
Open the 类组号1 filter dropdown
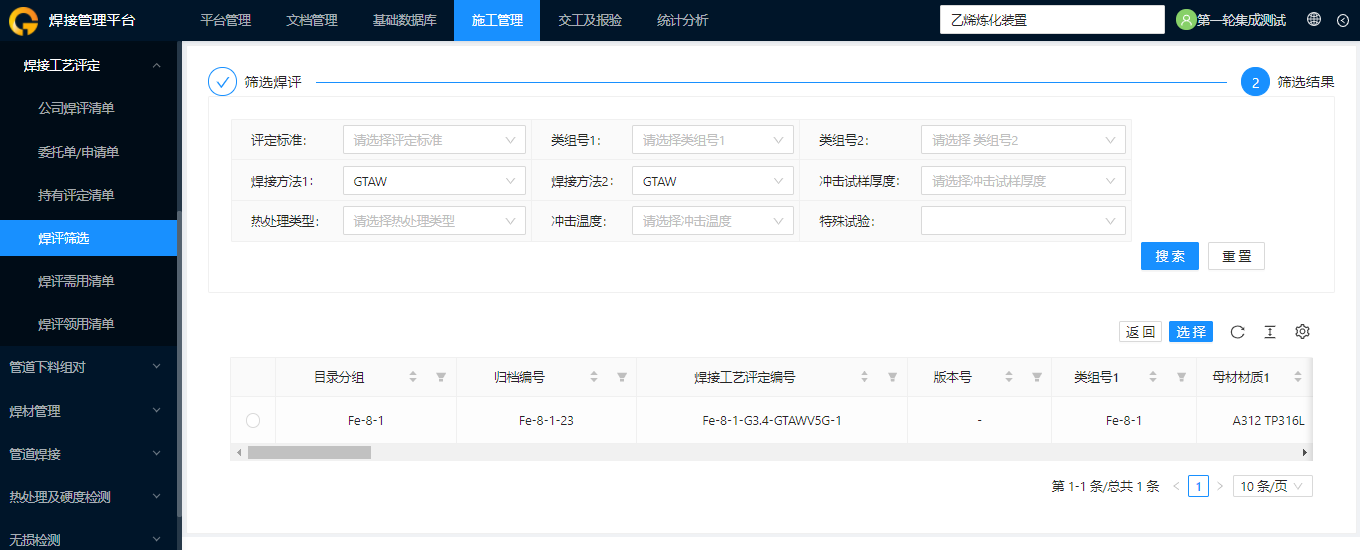[x=713, y=140]
